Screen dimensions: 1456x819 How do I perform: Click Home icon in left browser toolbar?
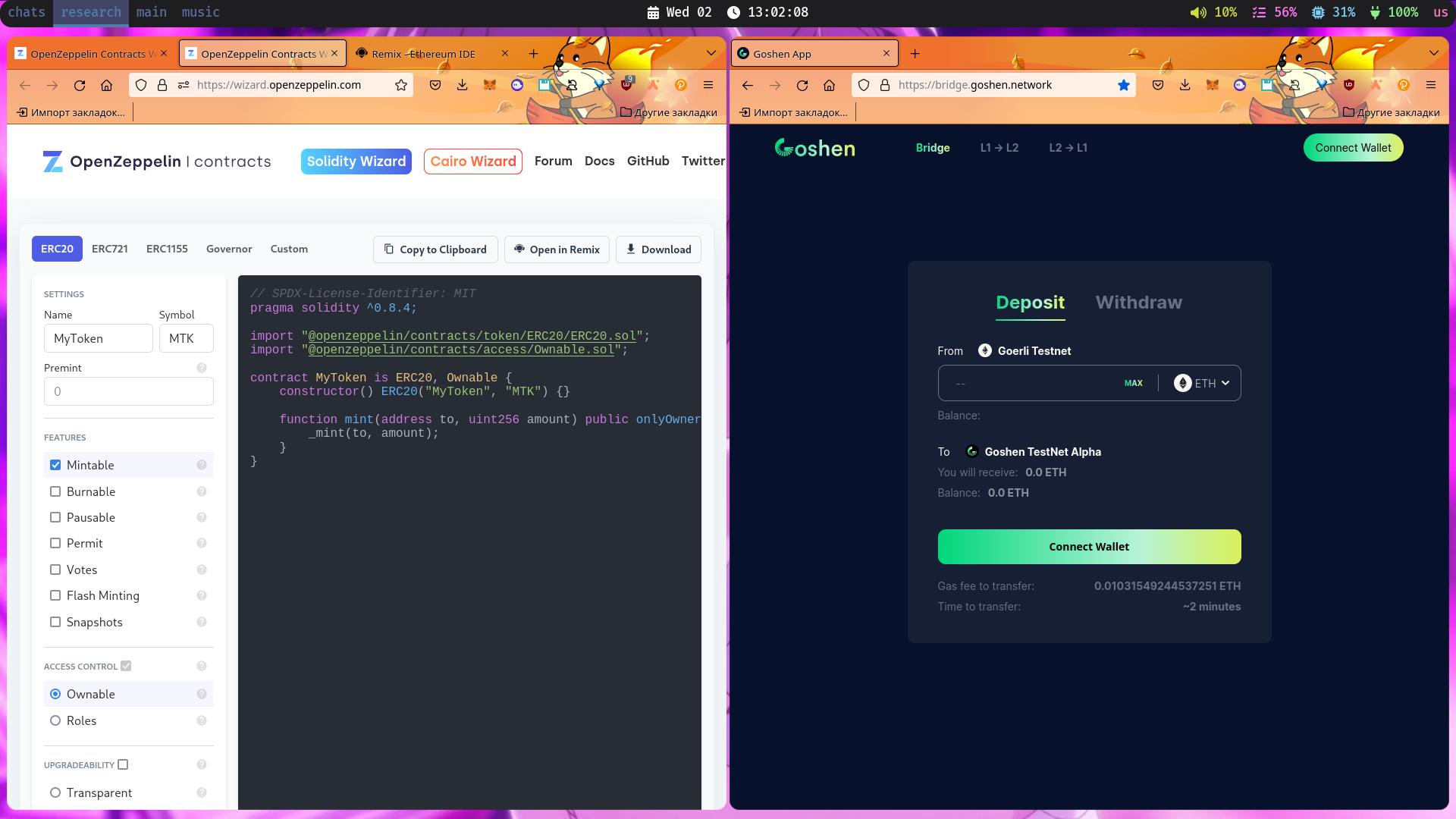[x=107, y=85]
